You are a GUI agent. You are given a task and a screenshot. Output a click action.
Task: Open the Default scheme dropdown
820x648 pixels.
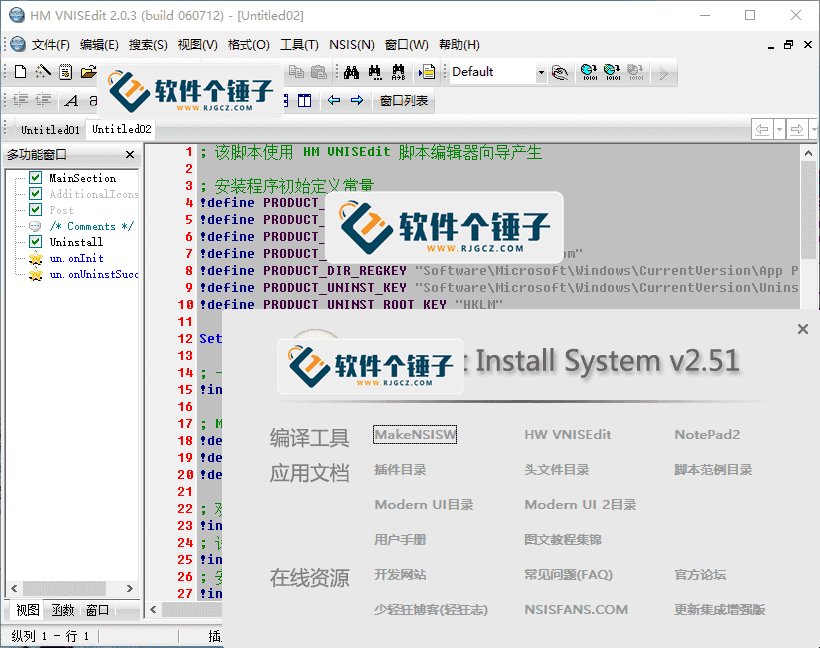point(541,71)
